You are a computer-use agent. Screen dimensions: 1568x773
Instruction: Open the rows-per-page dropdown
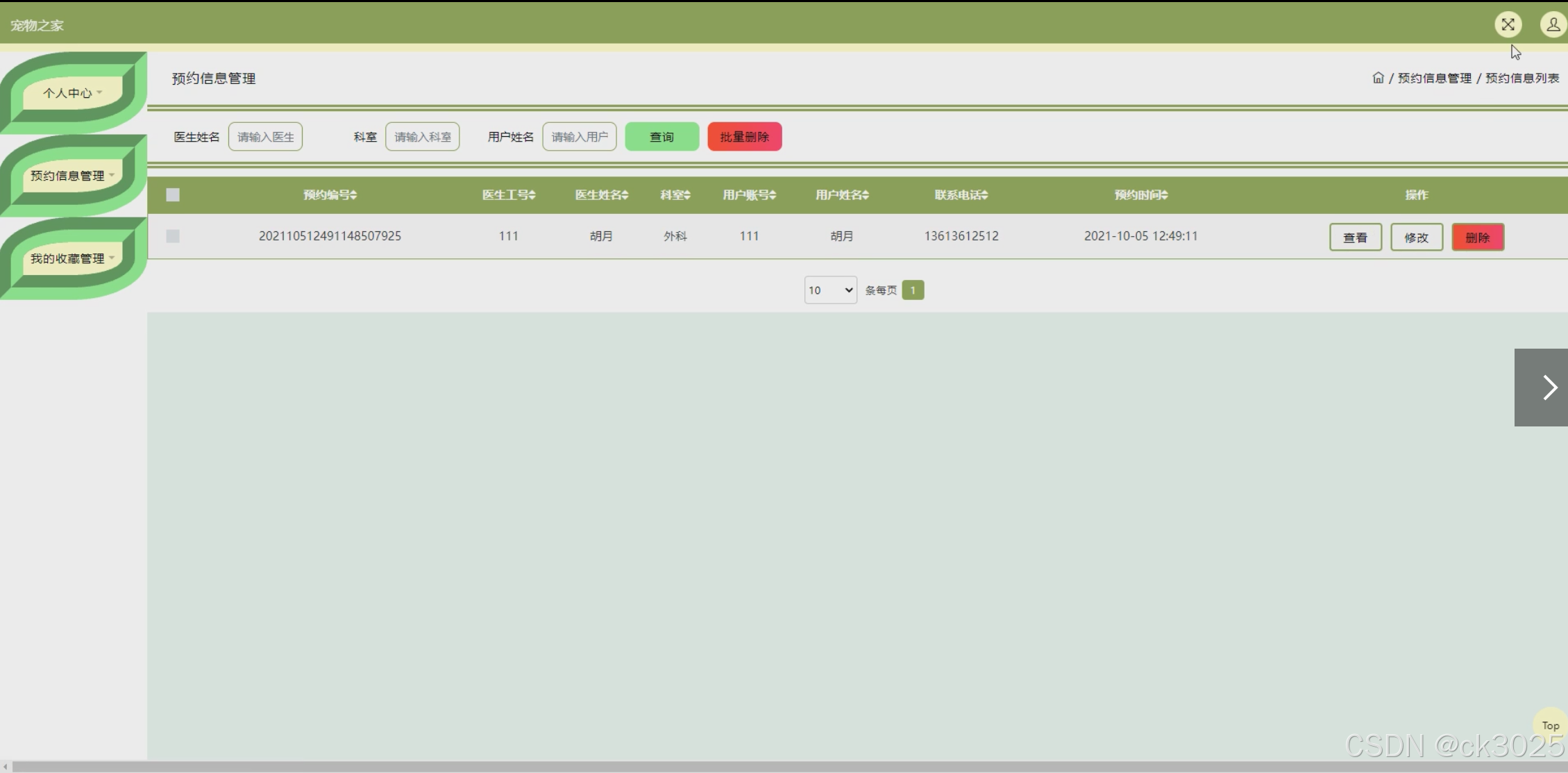point(830,290)
